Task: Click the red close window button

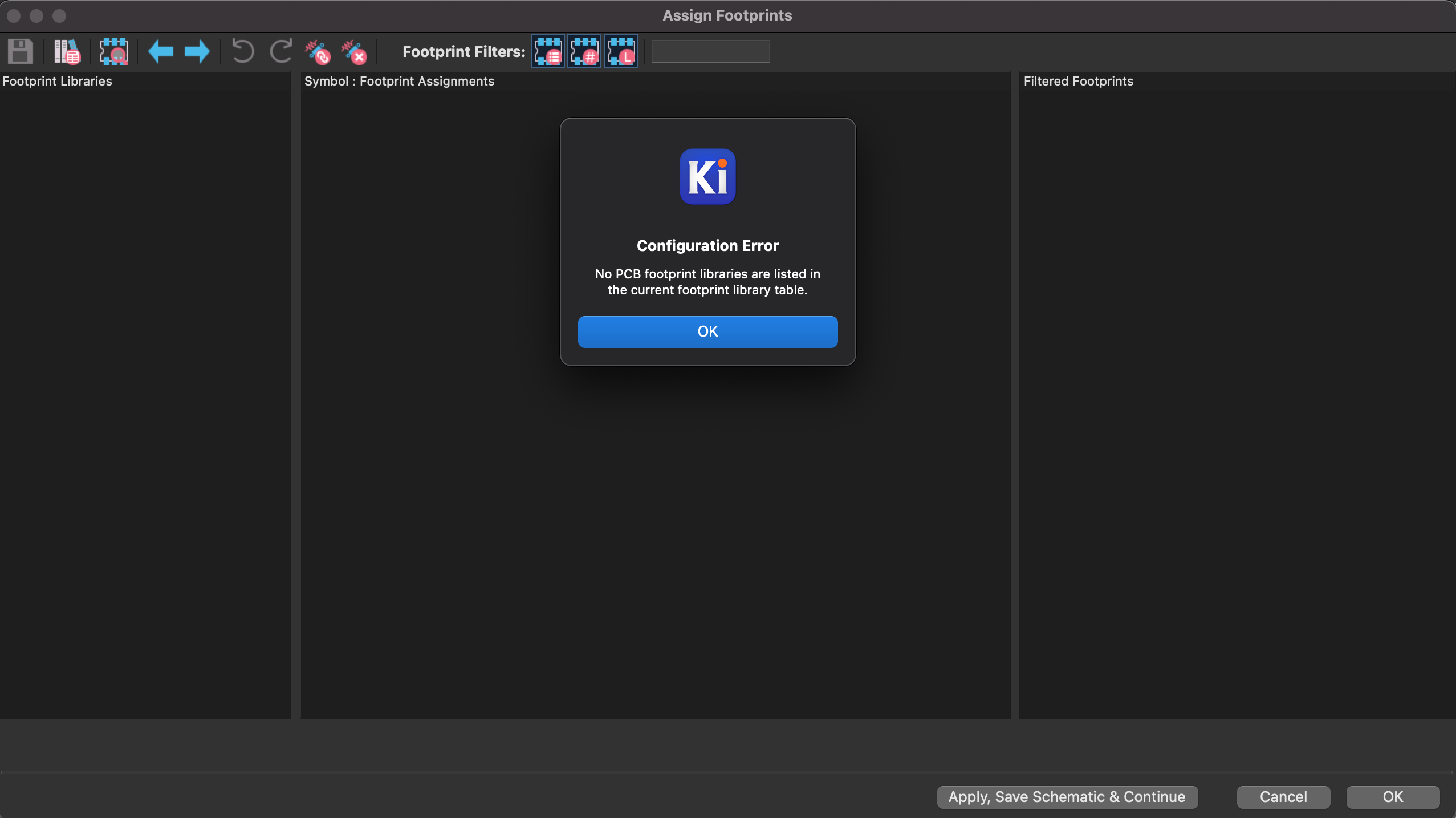Action: pos(14,15)
